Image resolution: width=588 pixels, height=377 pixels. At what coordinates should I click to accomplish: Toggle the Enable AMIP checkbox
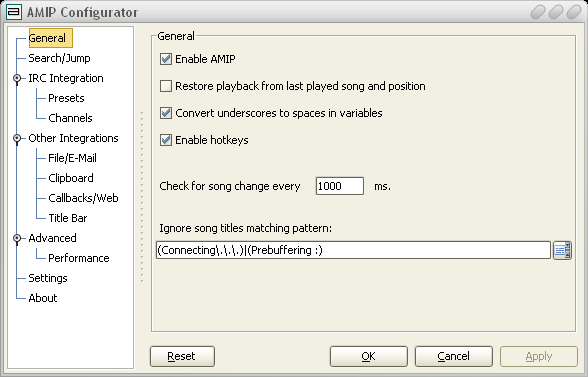pyautogui.click(x=166, y=59)
